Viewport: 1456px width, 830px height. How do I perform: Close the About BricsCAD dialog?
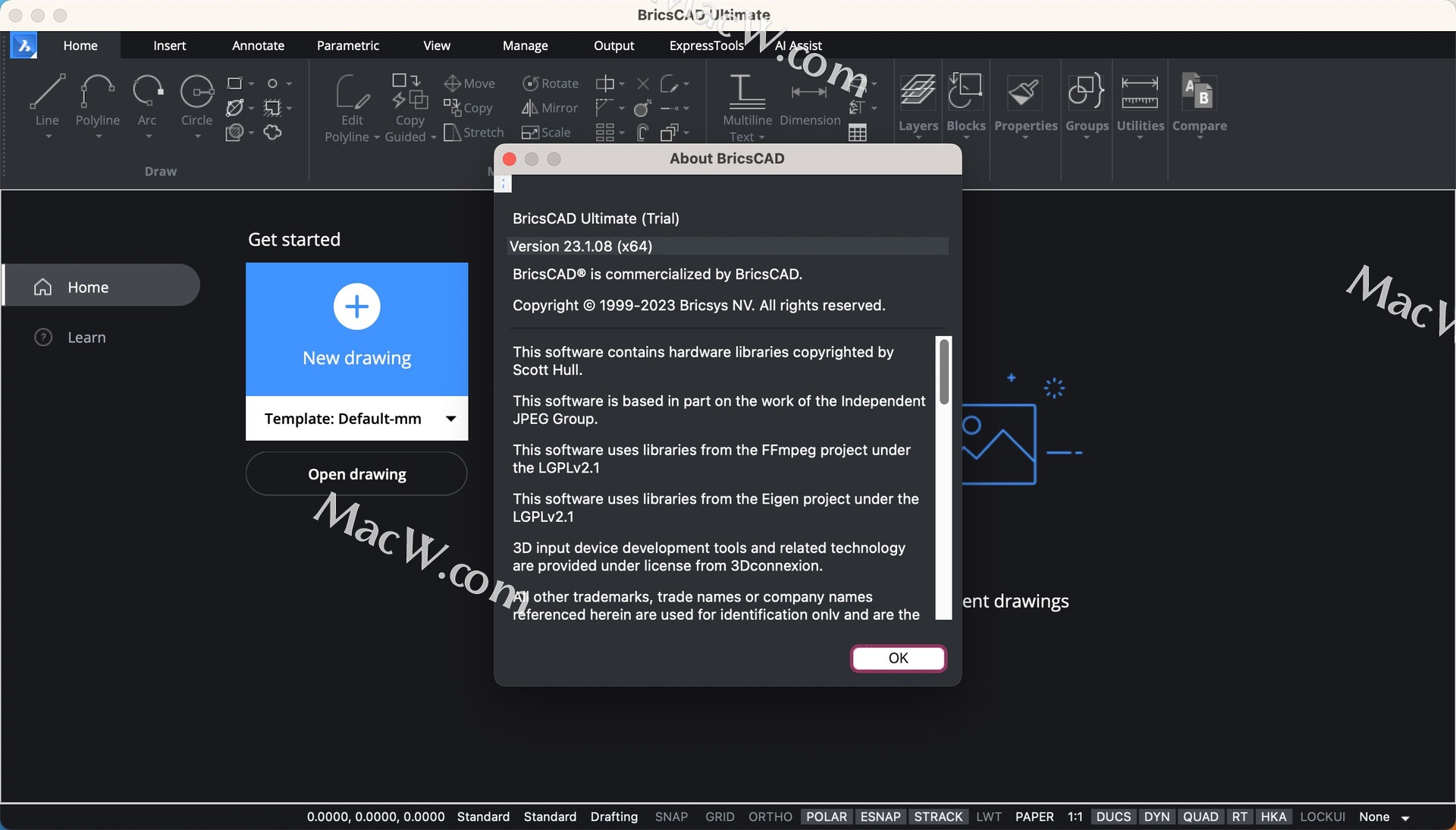[x=510, y=159]
